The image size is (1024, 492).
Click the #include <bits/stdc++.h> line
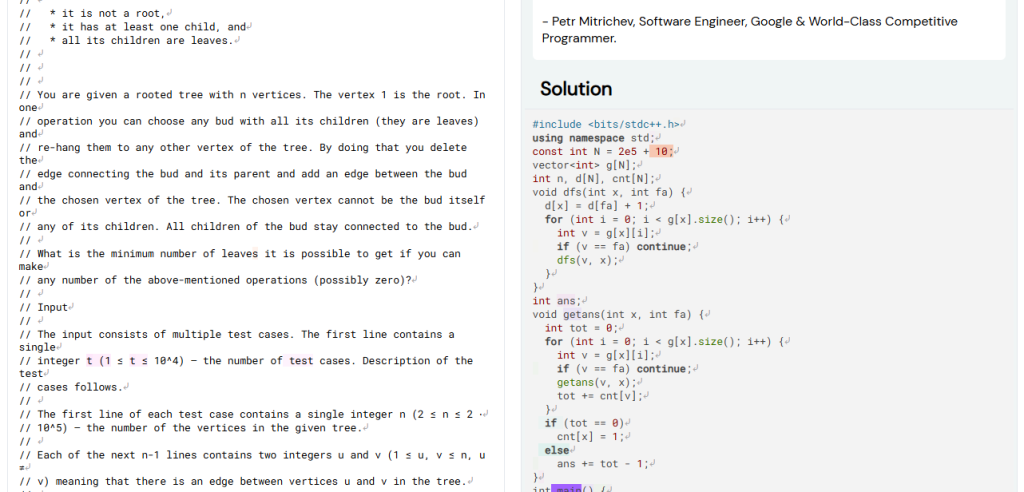point(606,125)
